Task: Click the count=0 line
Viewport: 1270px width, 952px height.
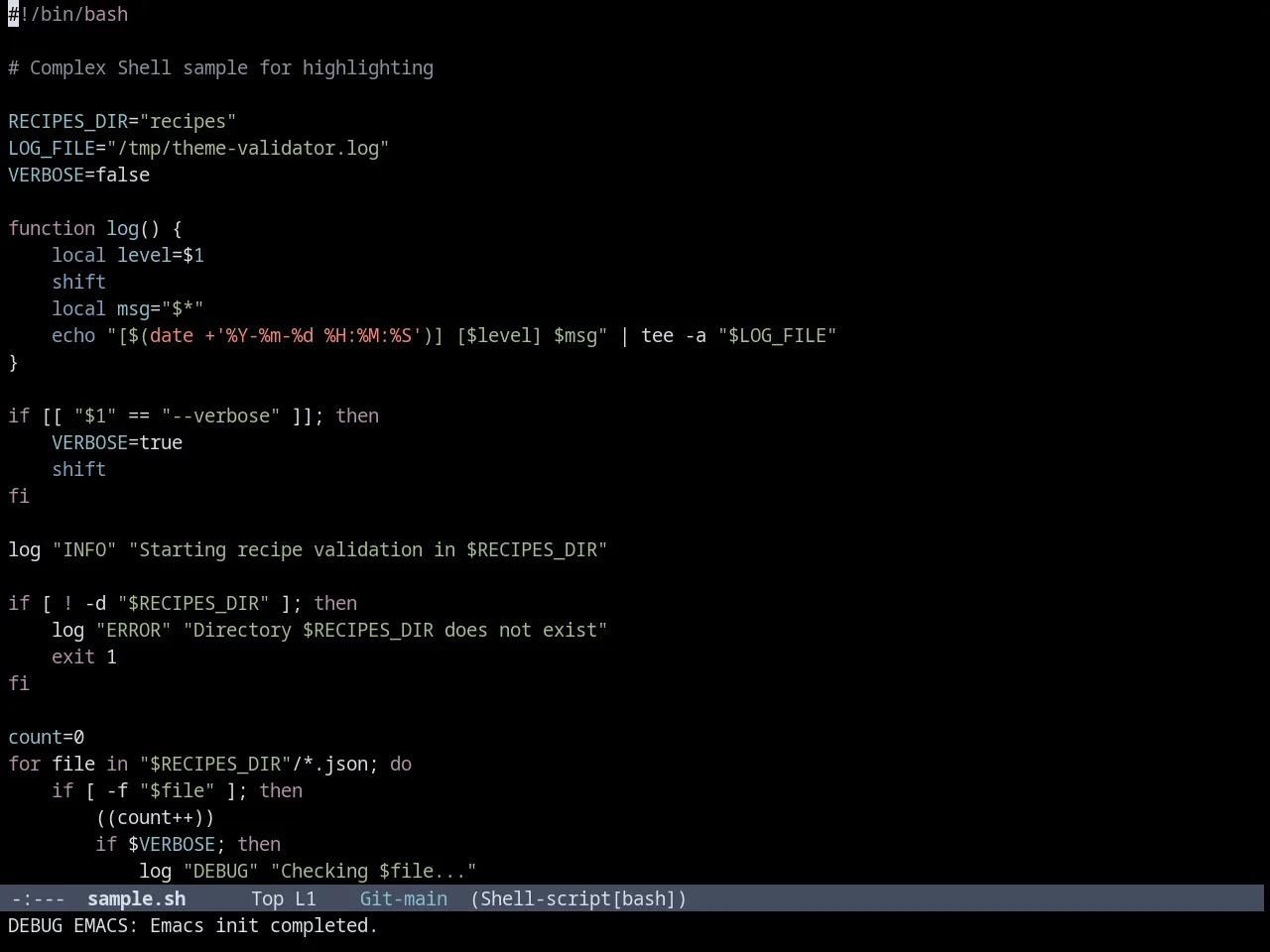Action: 47,738
